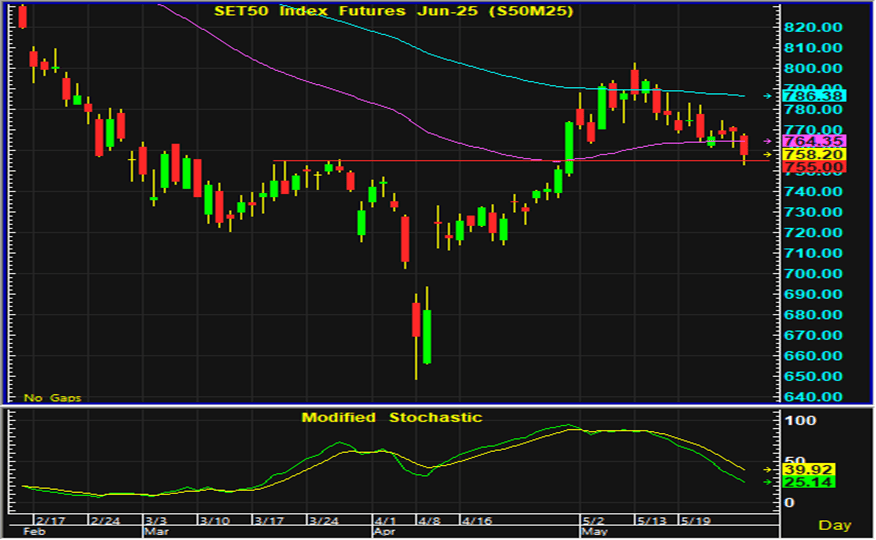Click the yellow arrow beside 39.92
This screenshot has width=876, height=540.
click(768, 469)
